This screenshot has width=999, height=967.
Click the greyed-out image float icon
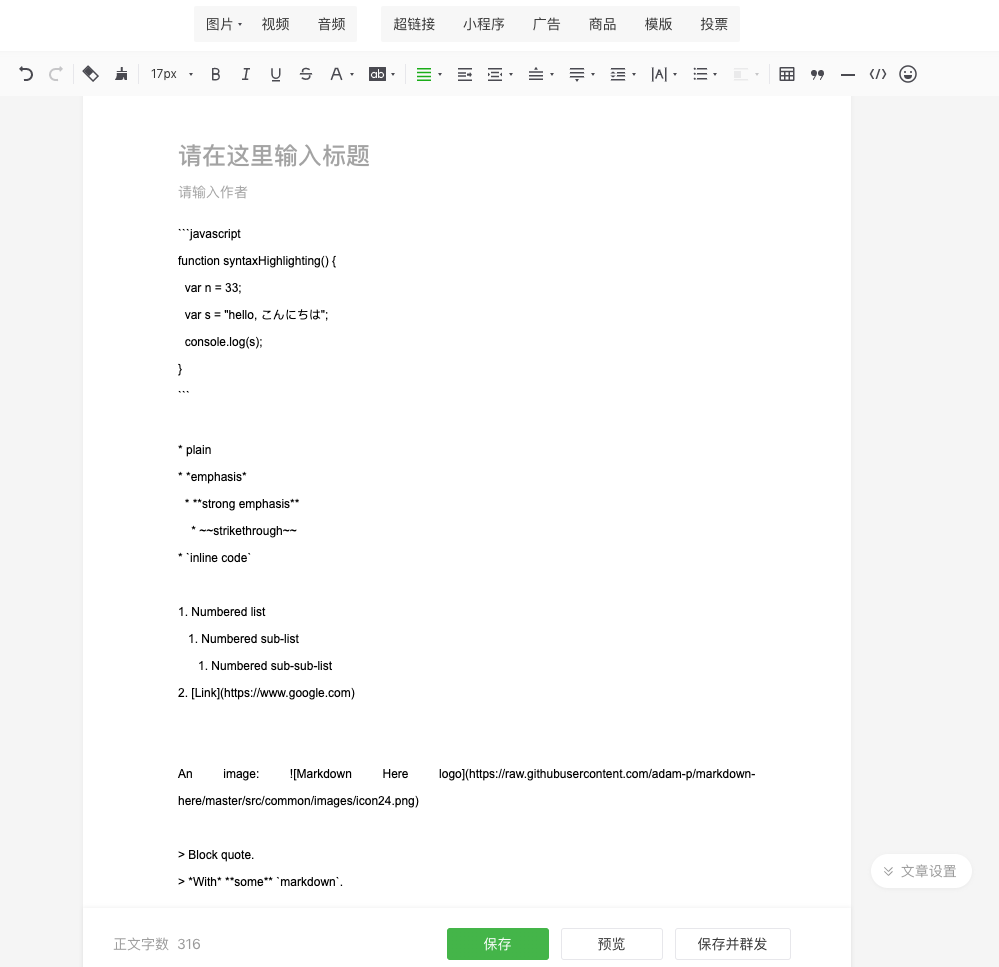[x=740, y=74]
